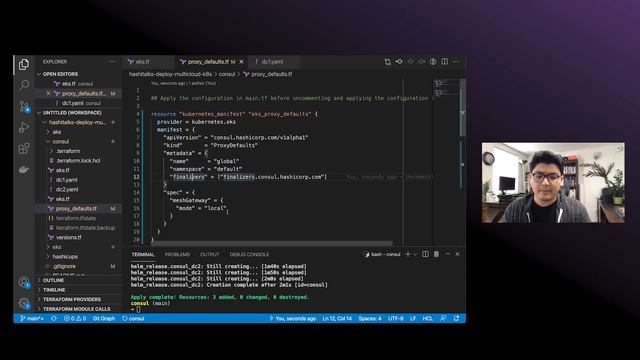Open the Extensions view
Screen dimensions: 640x360
pyautogui.click(x=24, y=148)
